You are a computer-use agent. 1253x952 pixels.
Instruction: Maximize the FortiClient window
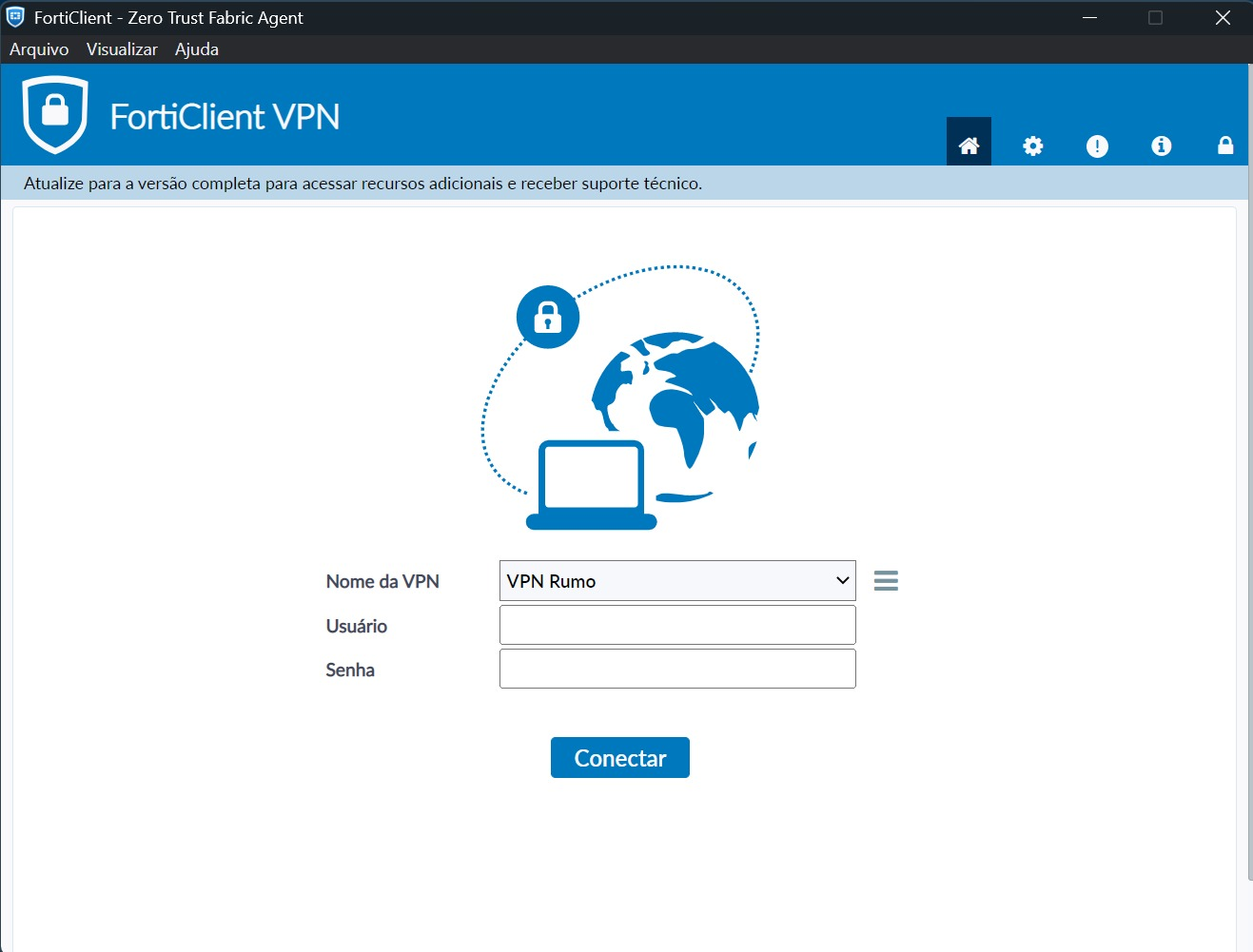[1156, 17]
